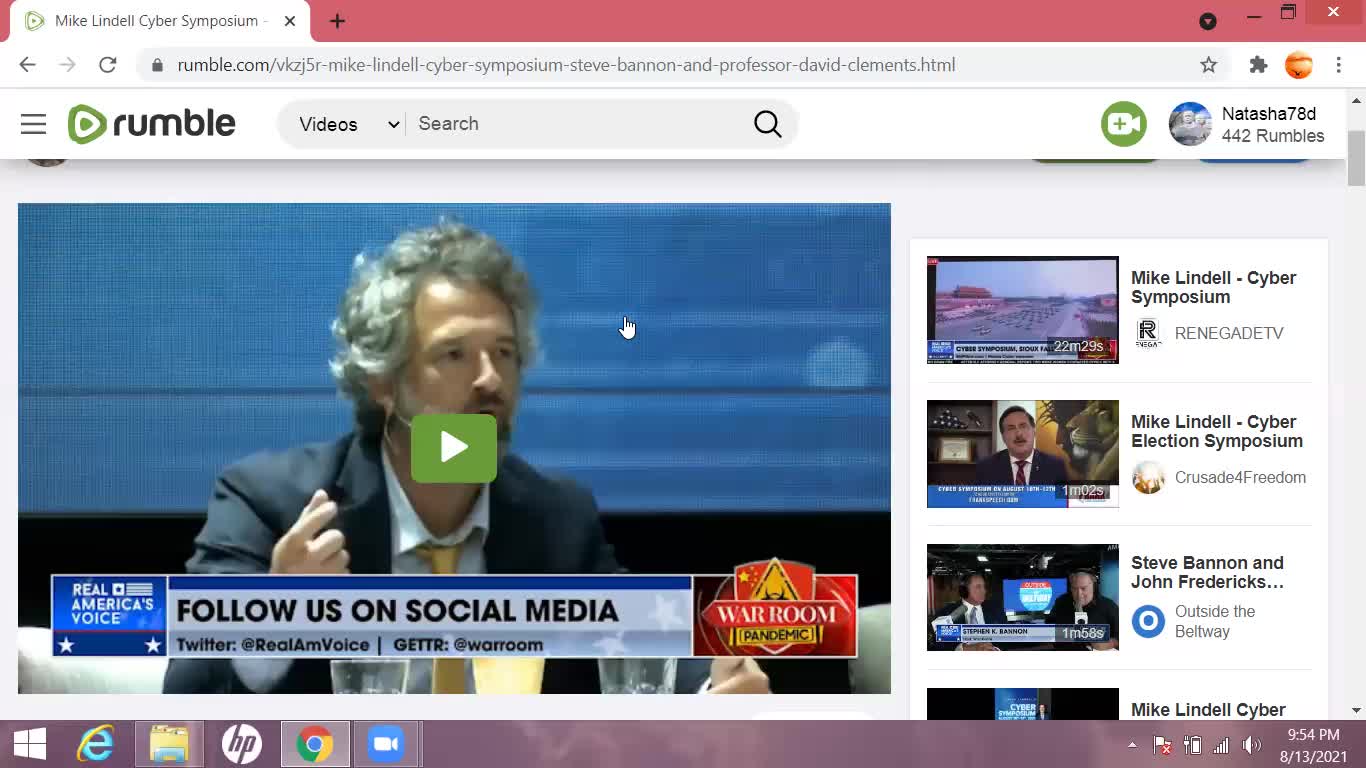The image size is (1366, 768).
Task: Click page scrollbar up arrow
Action: [1356, 100]
